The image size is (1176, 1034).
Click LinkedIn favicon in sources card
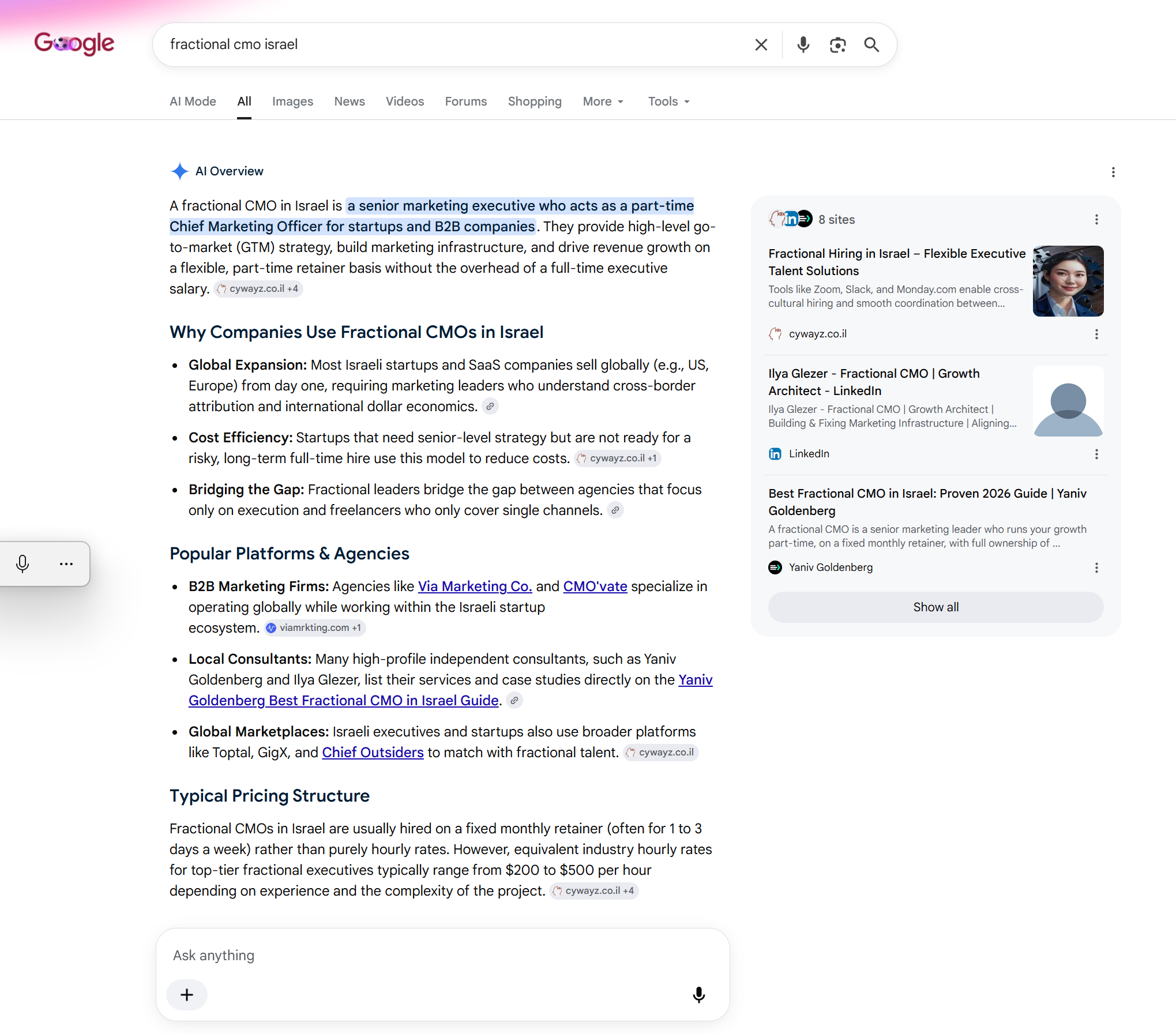(775, 454)
